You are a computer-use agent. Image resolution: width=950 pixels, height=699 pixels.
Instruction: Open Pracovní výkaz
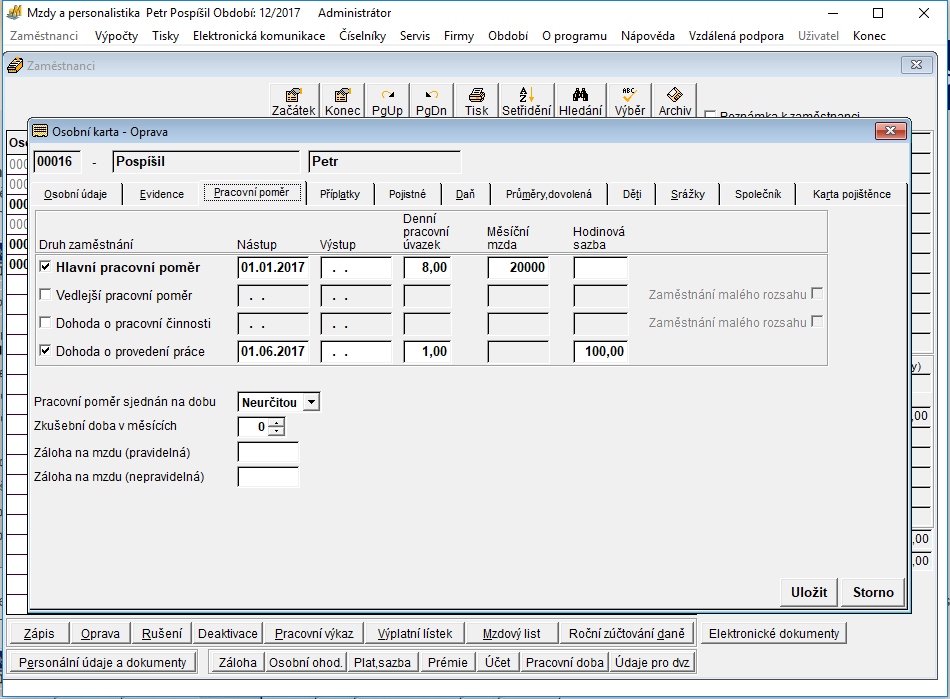coord(314,634)
